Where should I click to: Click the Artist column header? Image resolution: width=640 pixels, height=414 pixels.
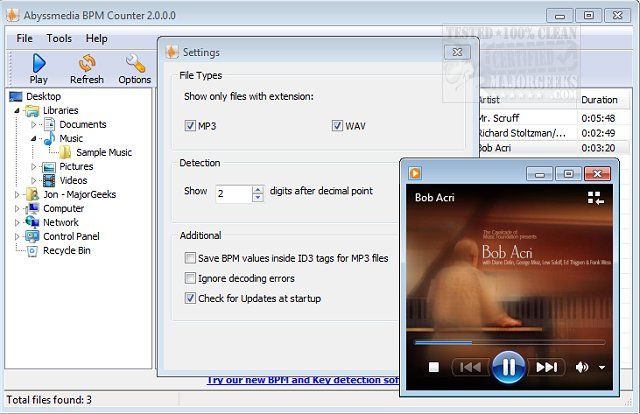pos(527,100)
